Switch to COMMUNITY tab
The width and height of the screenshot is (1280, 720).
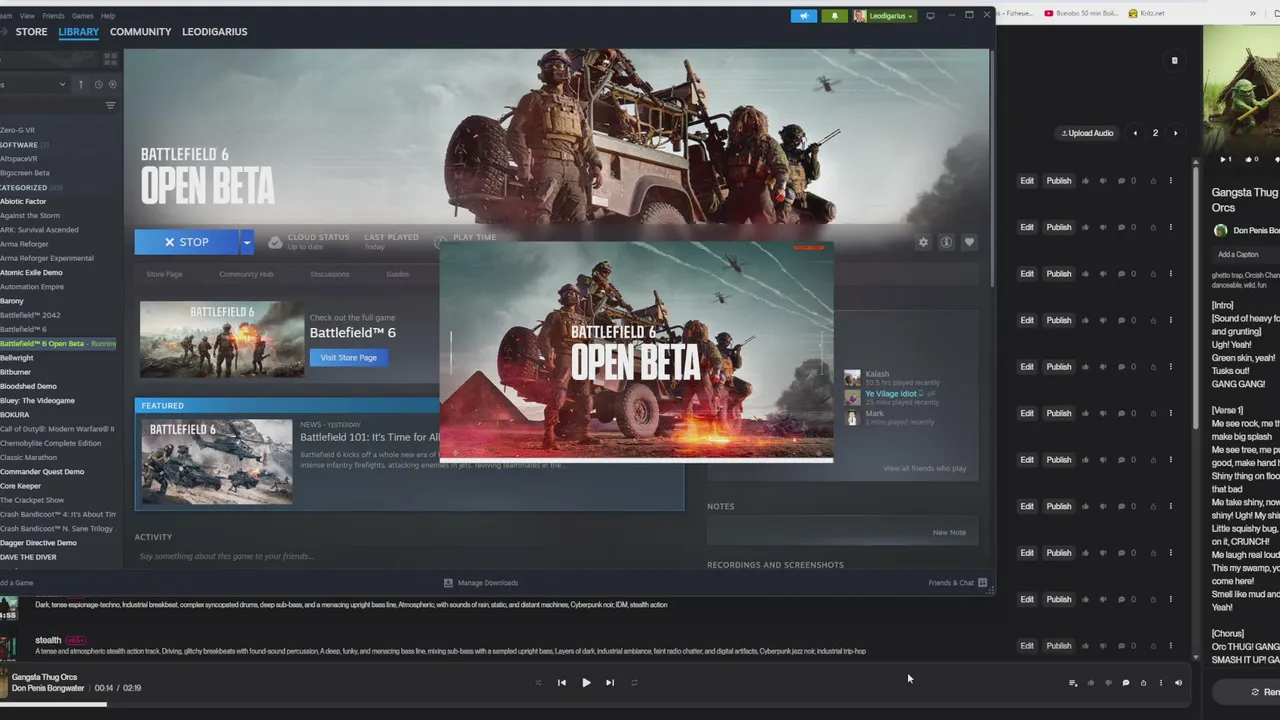[140, 32]
